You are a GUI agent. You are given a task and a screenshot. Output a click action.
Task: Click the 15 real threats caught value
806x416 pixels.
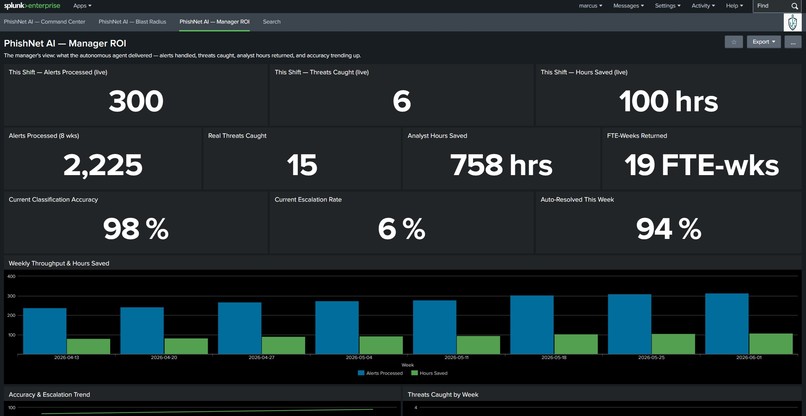302,166
